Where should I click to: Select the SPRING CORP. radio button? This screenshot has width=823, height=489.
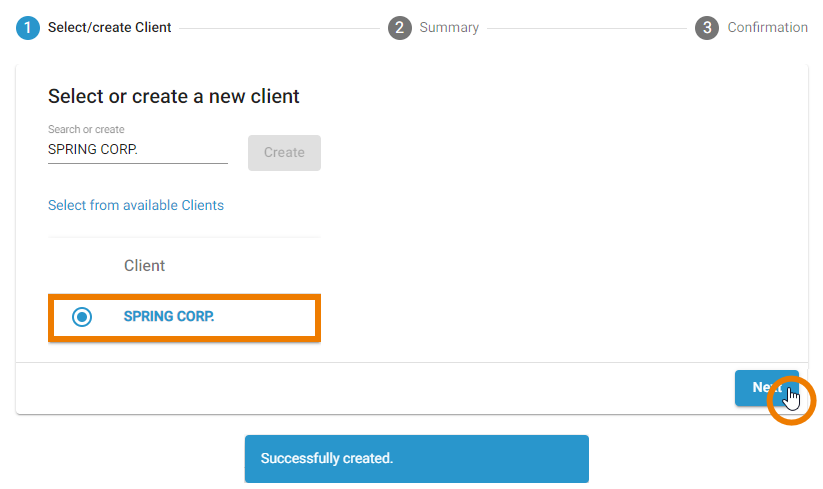[x=82, y=317]
